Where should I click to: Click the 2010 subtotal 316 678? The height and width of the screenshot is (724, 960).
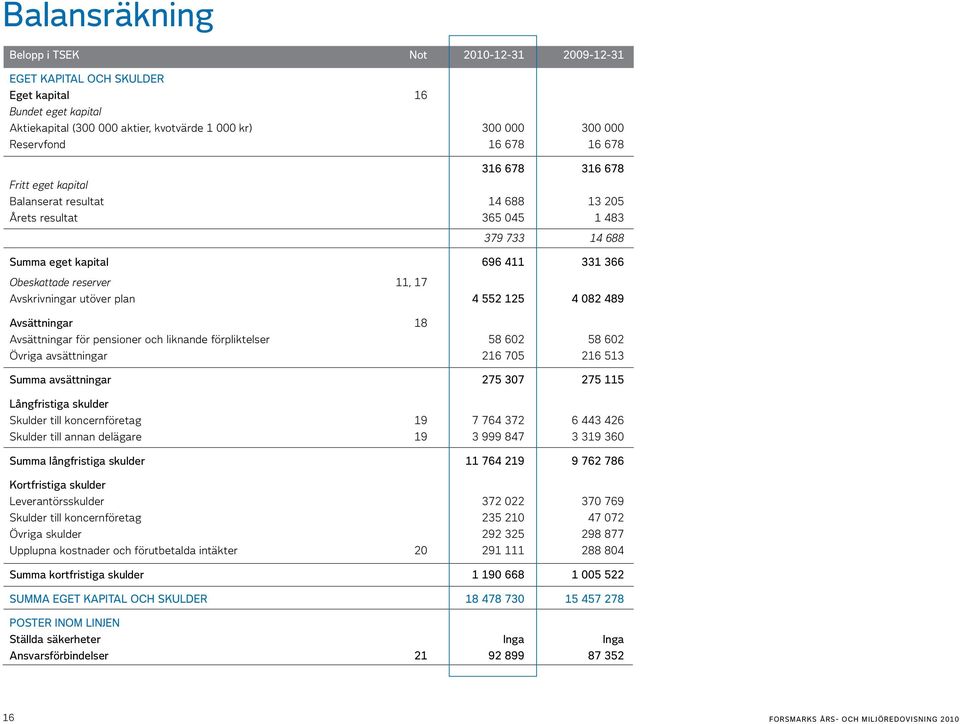point(503,168)
